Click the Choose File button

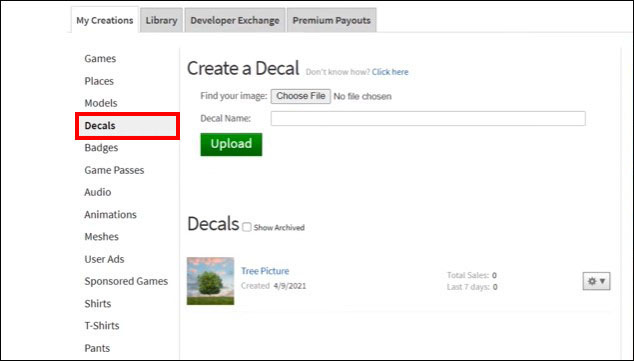[x=301, y=96]
